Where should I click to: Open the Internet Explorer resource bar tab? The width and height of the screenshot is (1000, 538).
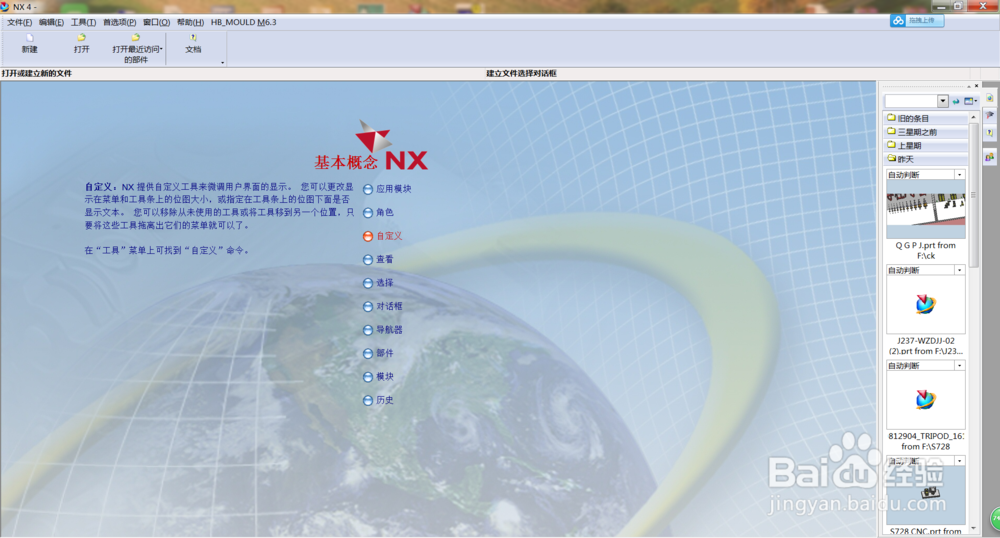[990, 98]
